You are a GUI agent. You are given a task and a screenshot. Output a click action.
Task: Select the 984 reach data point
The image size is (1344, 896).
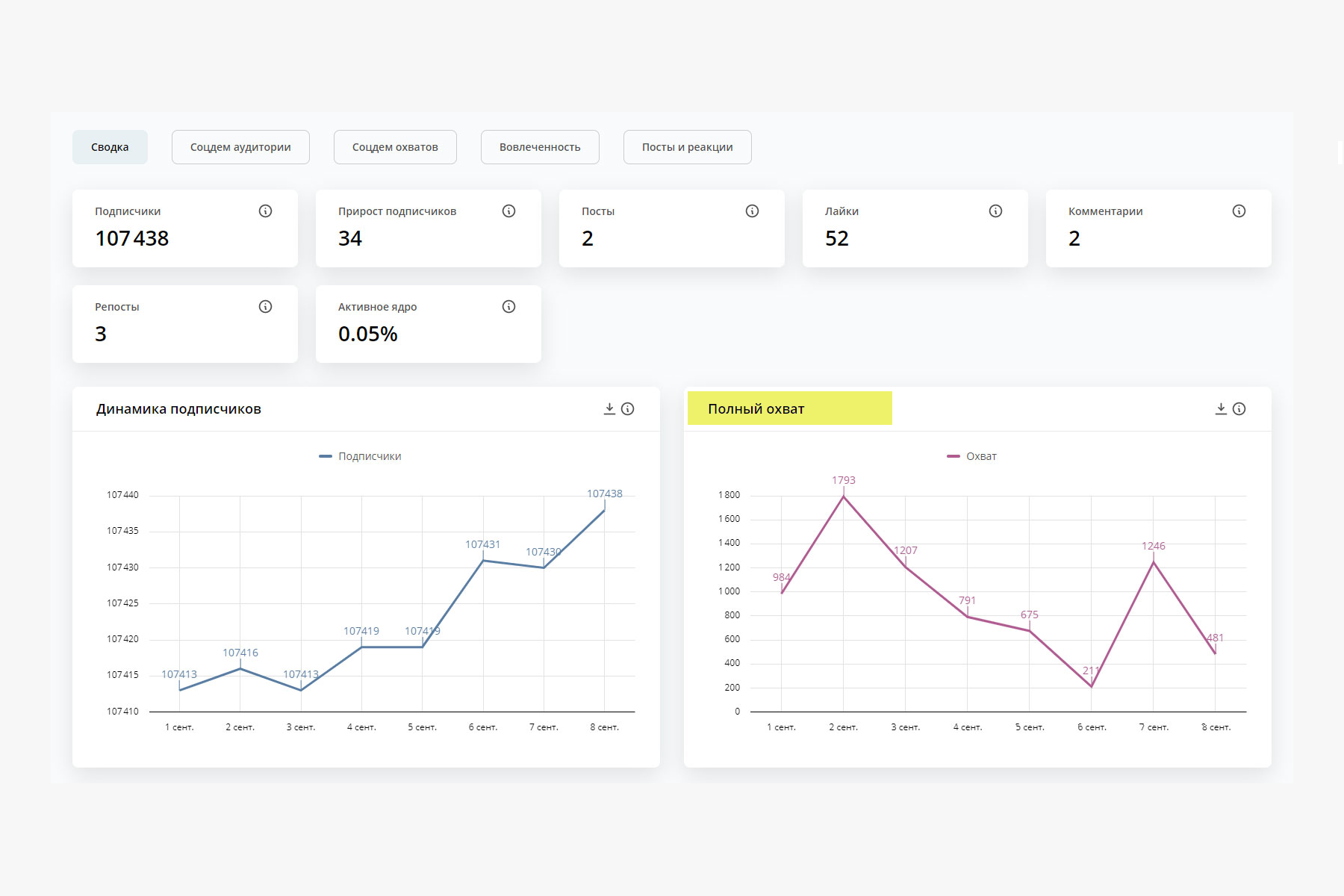click(782, 593)
